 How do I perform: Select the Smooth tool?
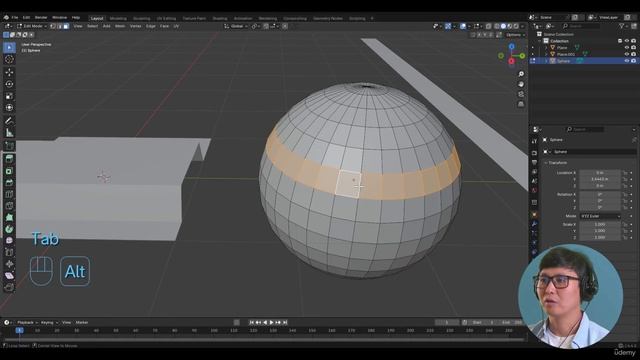9,241
